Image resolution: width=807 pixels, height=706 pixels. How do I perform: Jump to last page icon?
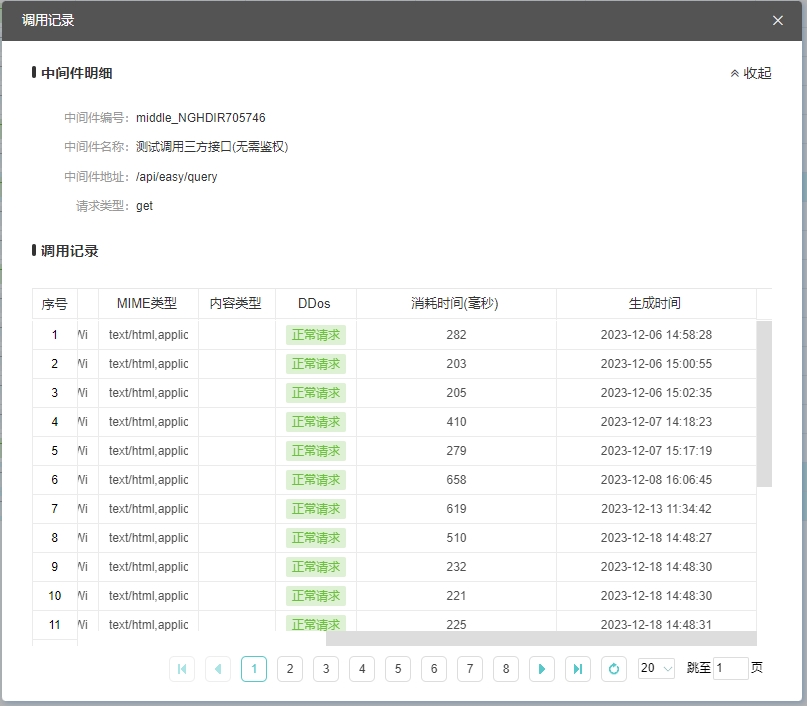pos(578,669)
